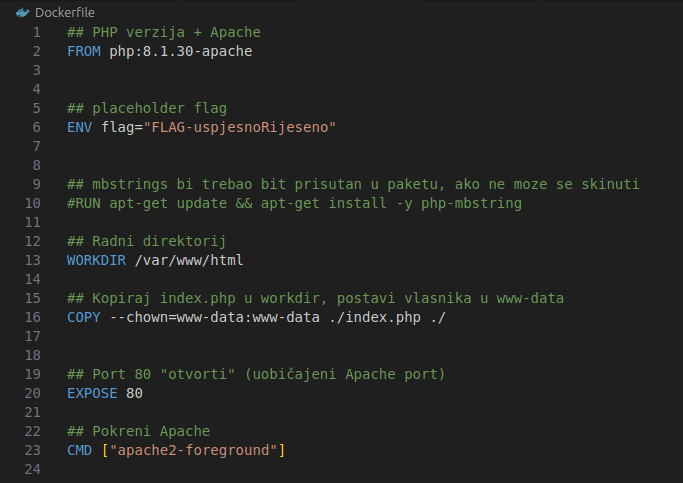Click the commented-out #RUN apt-get line
Viewport: 683px width, 483px height.
coord(294,203)
